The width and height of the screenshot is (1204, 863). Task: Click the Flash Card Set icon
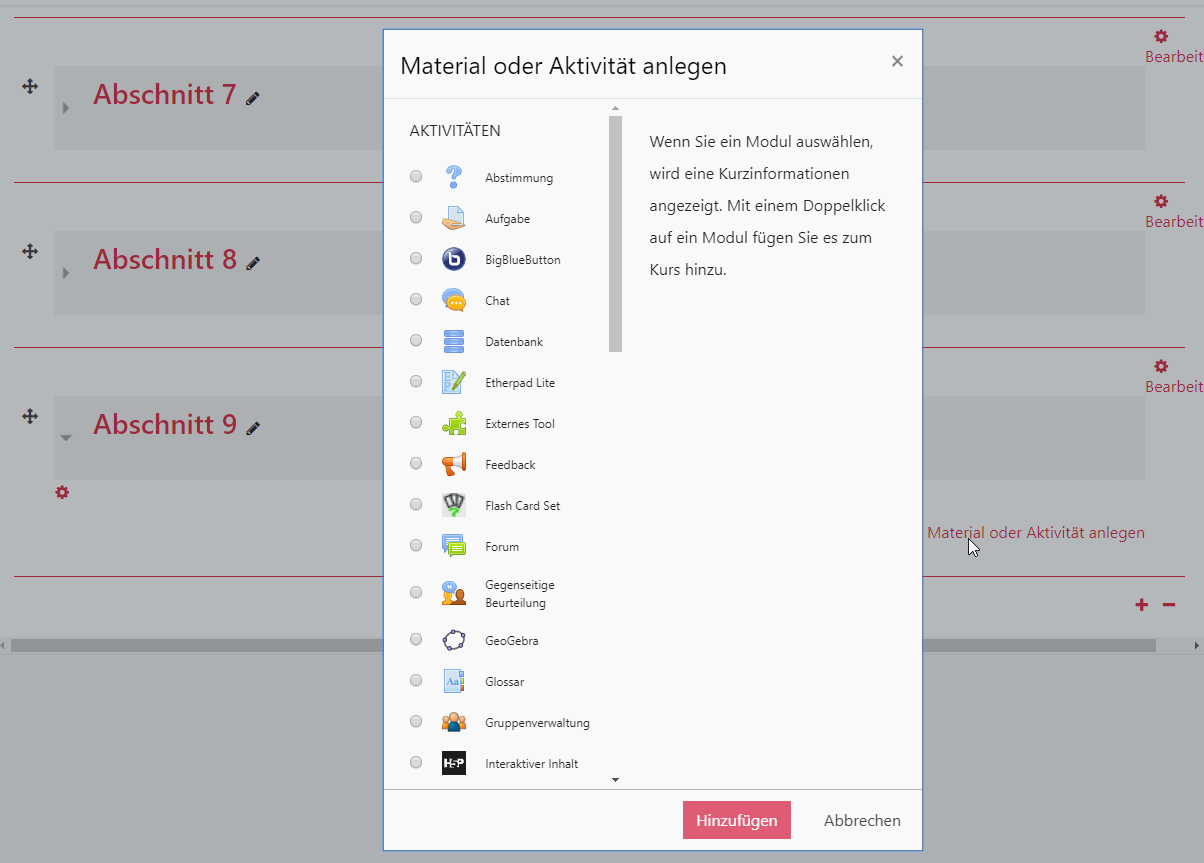point(453,506)
